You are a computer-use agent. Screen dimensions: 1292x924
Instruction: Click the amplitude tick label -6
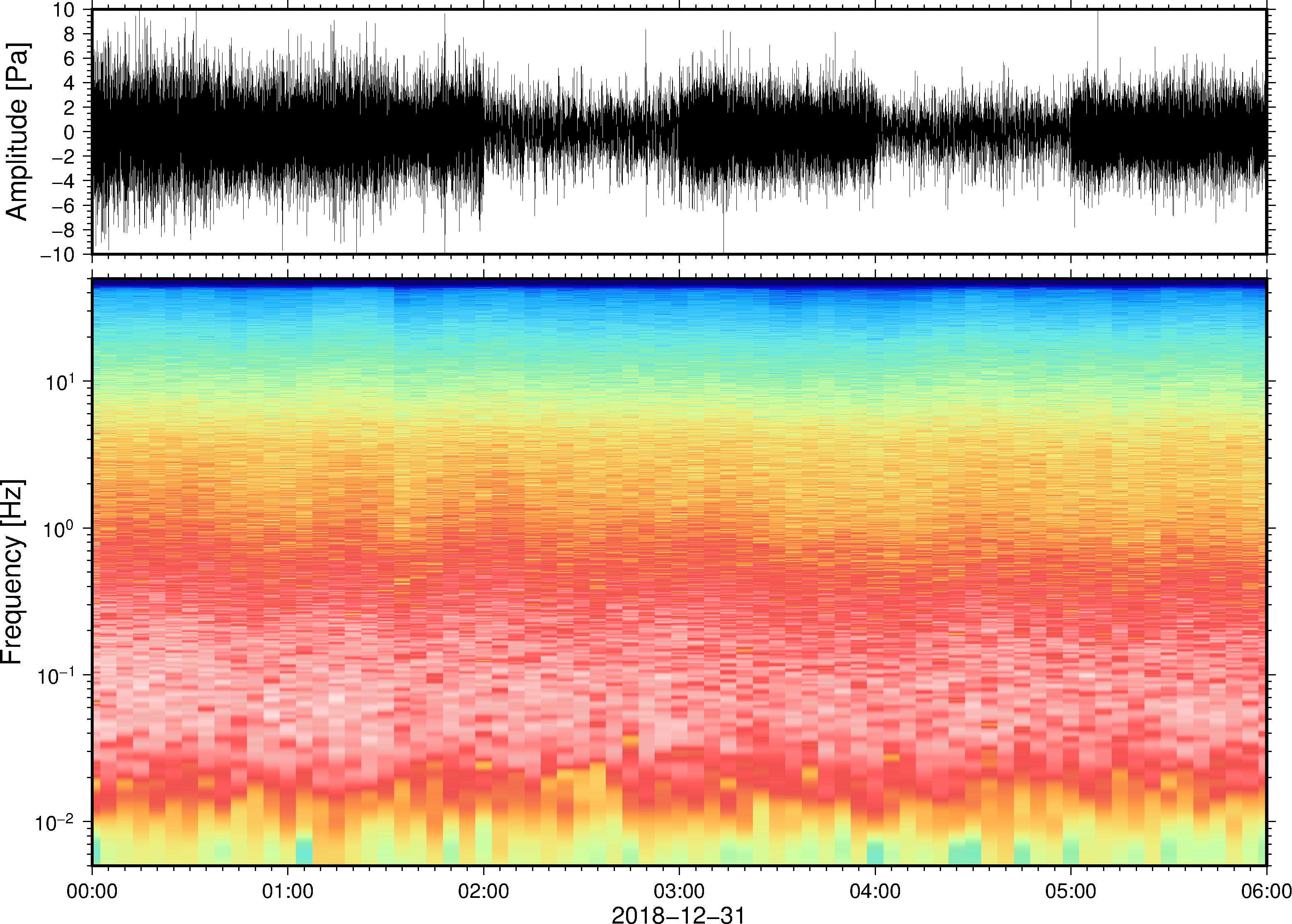[63, 206]
